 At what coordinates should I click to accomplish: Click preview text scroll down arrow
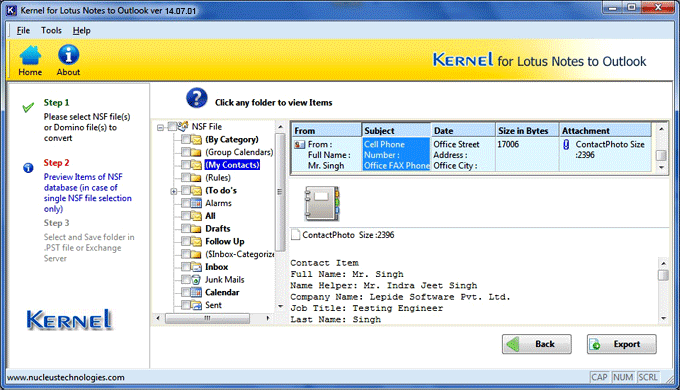[664, 318]
